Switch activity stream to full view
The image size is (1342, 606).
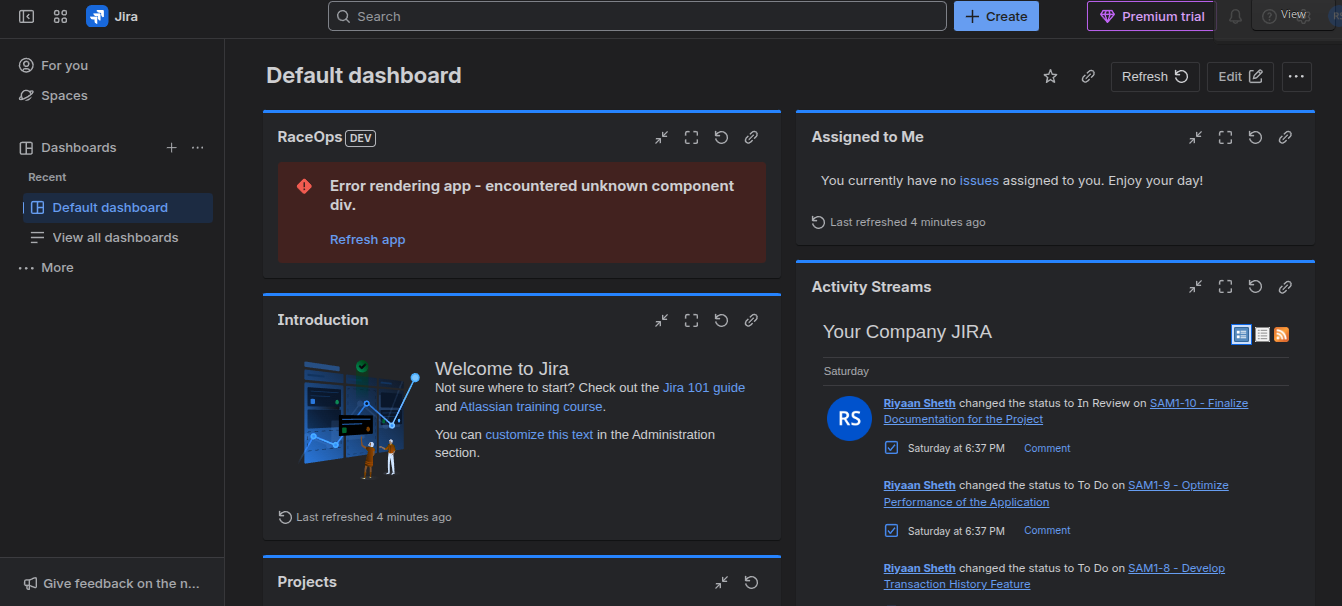point(1241,334)
